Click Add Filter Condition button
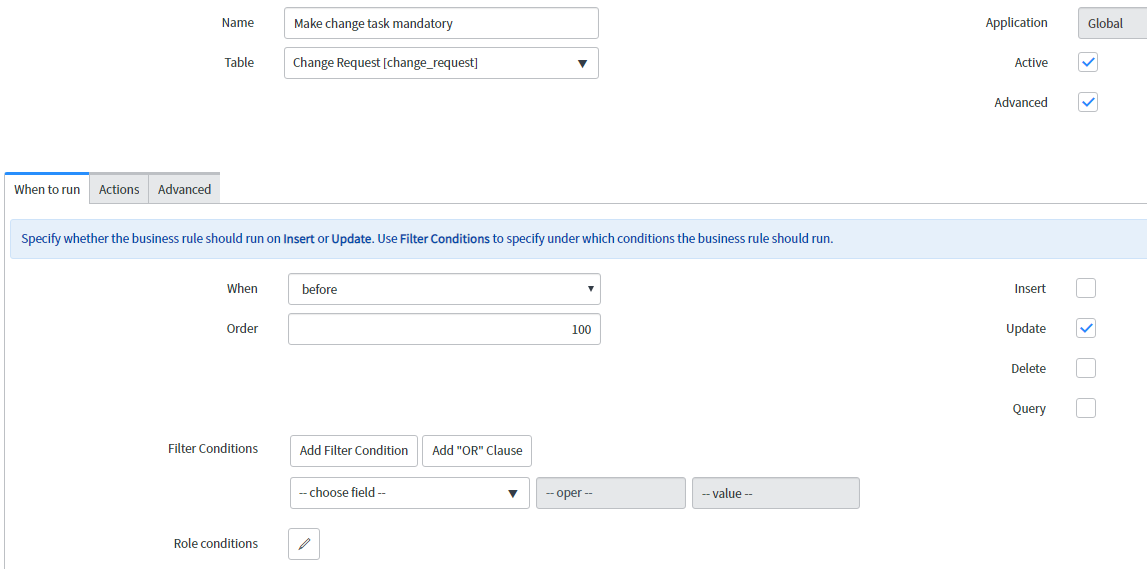This screenshot has height=569, width=1147. pyautogui.click(x=354, y=451)
